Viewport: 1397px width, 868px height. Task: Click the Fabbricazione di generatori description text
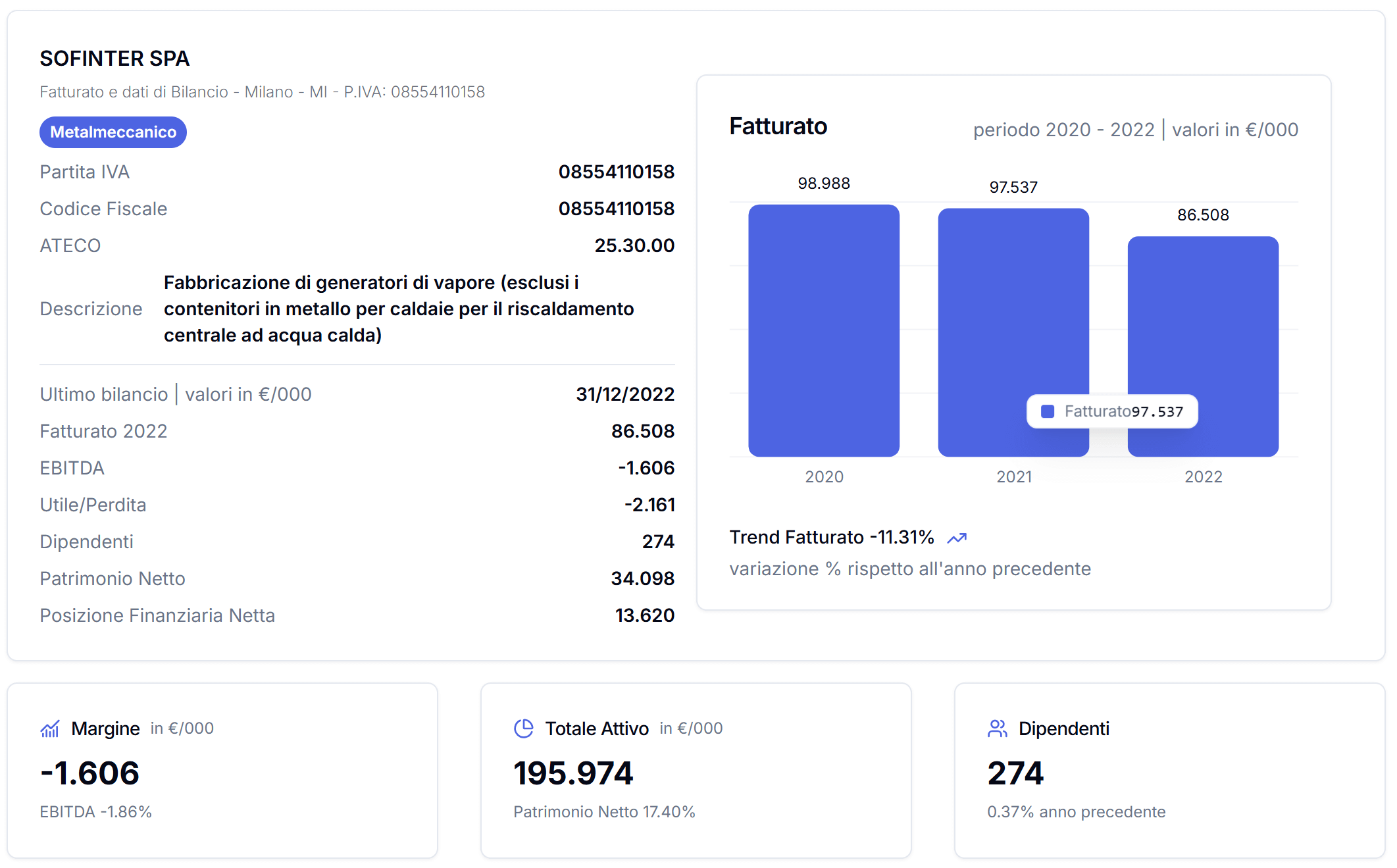pyautogui.click(x=399, y=309)
